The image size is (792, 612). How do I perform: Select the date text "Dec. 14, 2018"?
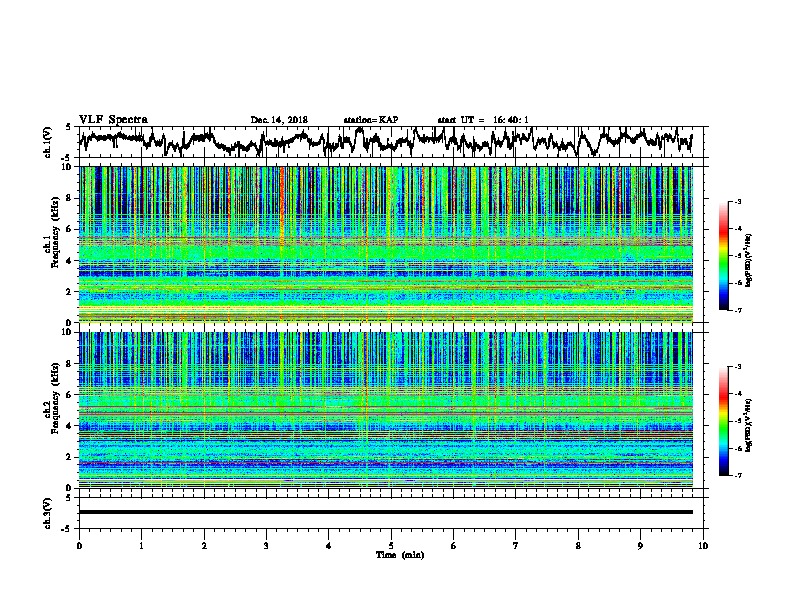pyautogui.click(x=279, y=120)
